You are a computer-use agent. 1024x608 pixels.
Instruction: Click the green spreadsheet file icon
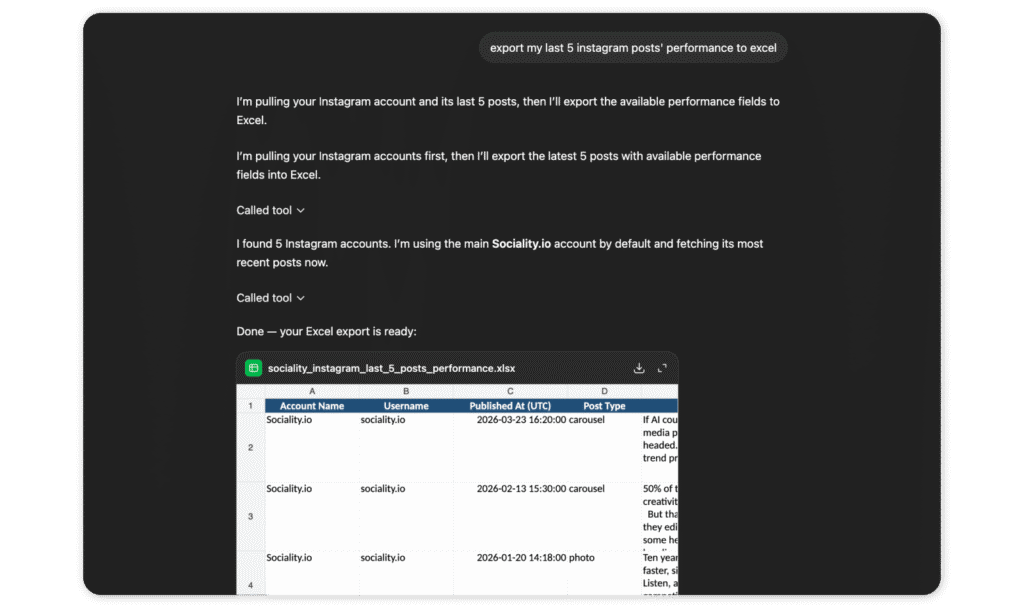[x=254, y=368]
